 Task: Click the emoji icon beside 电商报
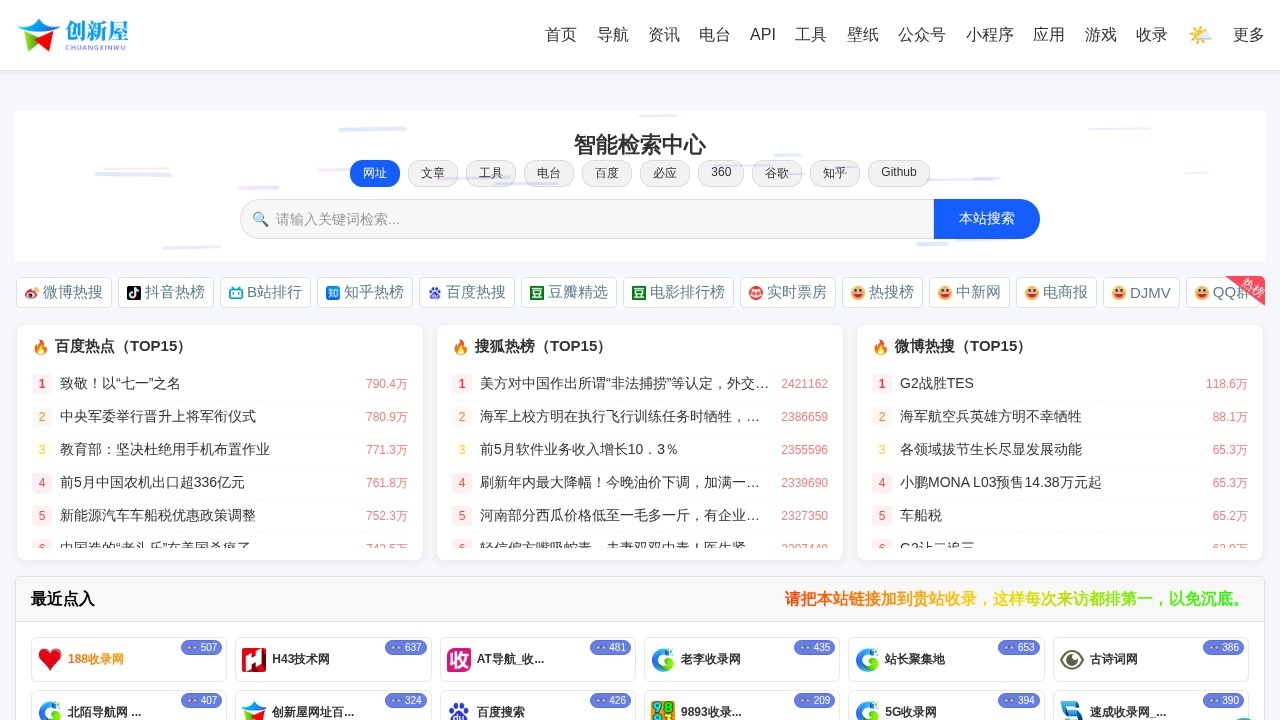click(1032, 293)
